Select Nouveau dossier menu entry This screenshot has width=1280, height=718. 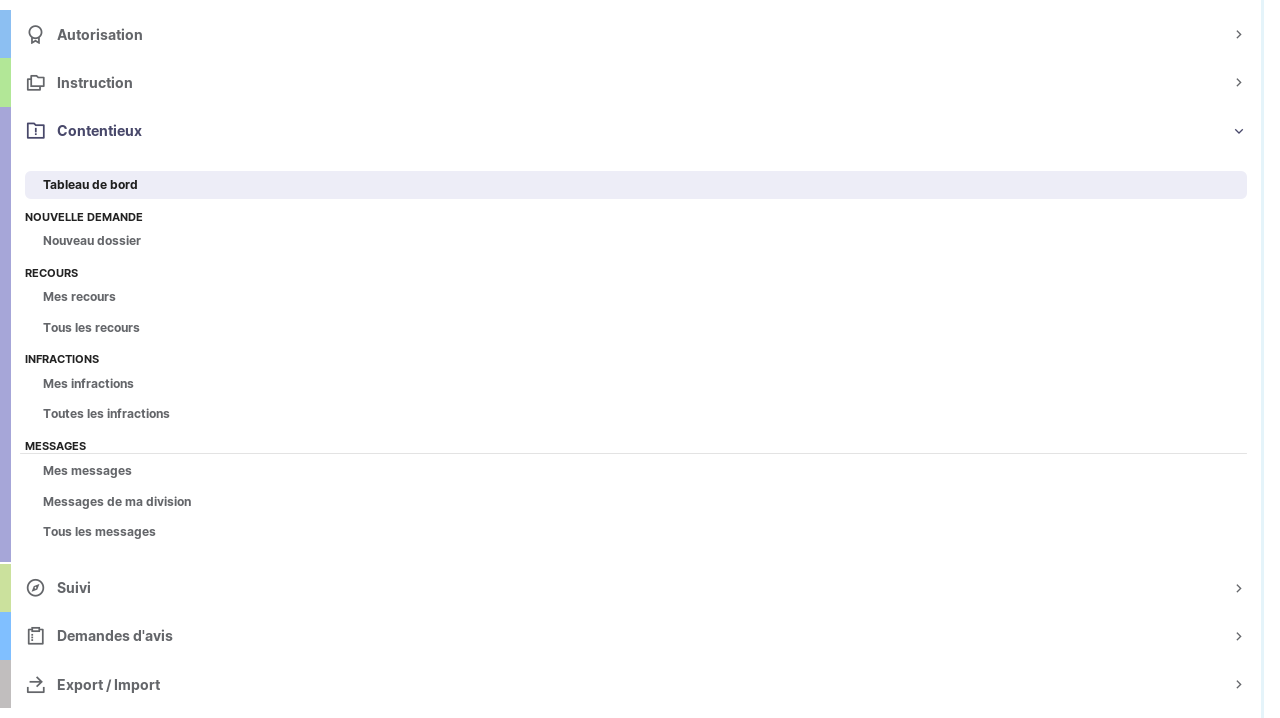click(92, 241)
